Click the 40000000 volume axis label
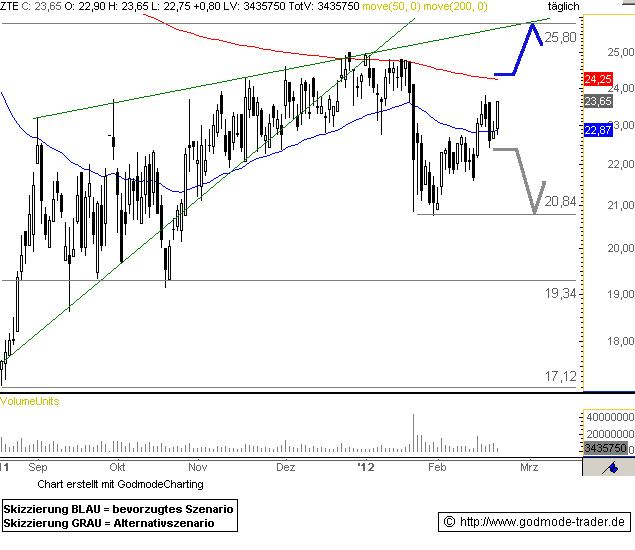This screenshot has height=550, width=635. pyautogui.click(x=610, y=417)
